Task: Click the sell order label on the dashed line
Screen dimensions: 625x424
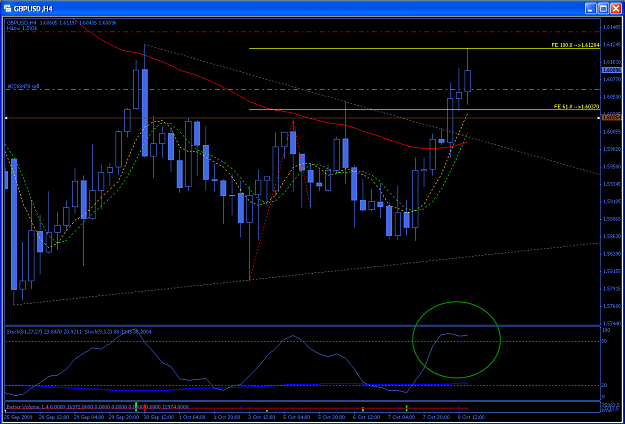Action: [x=23, y=86]
